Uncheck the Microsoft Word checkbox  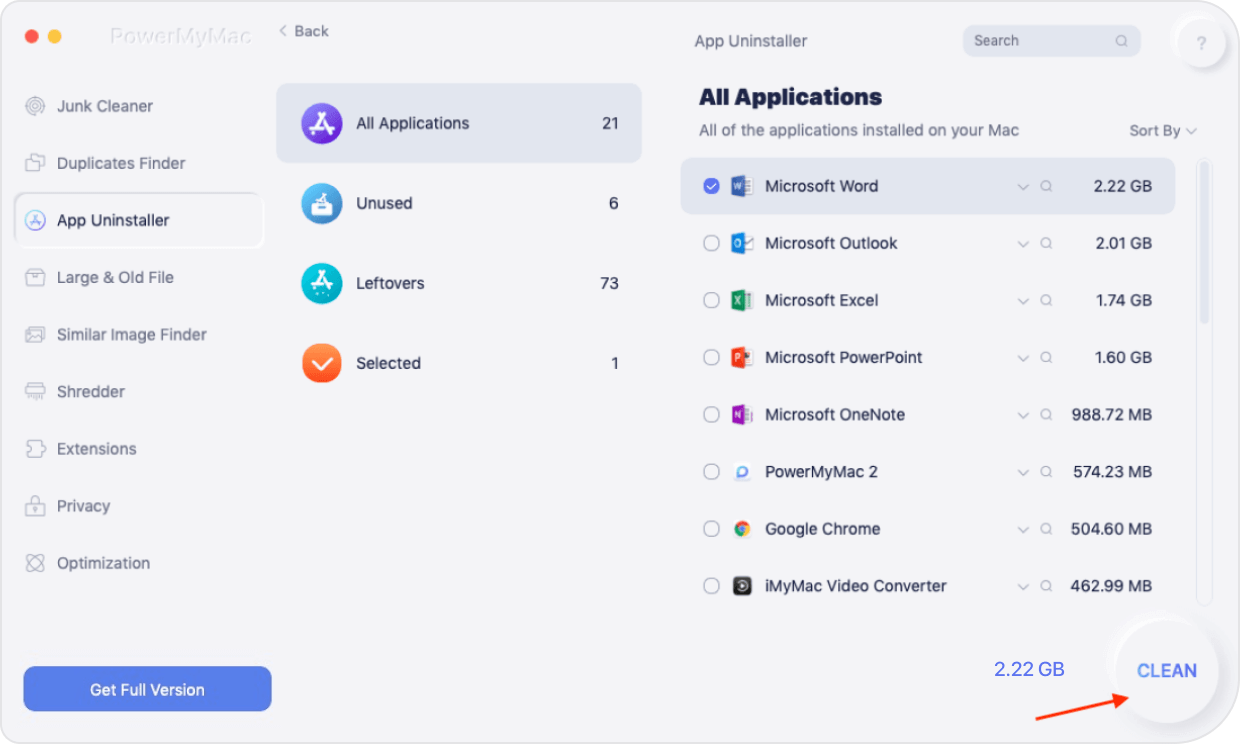(711, 186)
